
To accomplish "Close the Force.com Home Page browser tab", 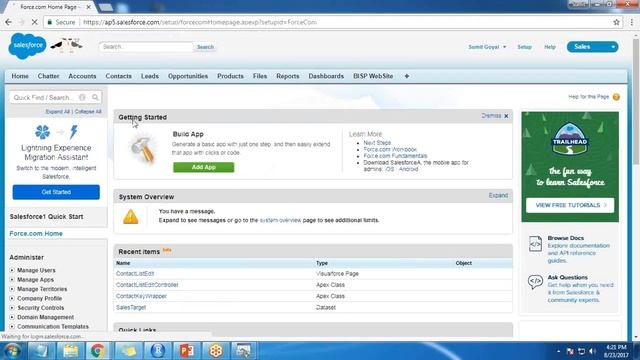I will (x=88, y=7).
